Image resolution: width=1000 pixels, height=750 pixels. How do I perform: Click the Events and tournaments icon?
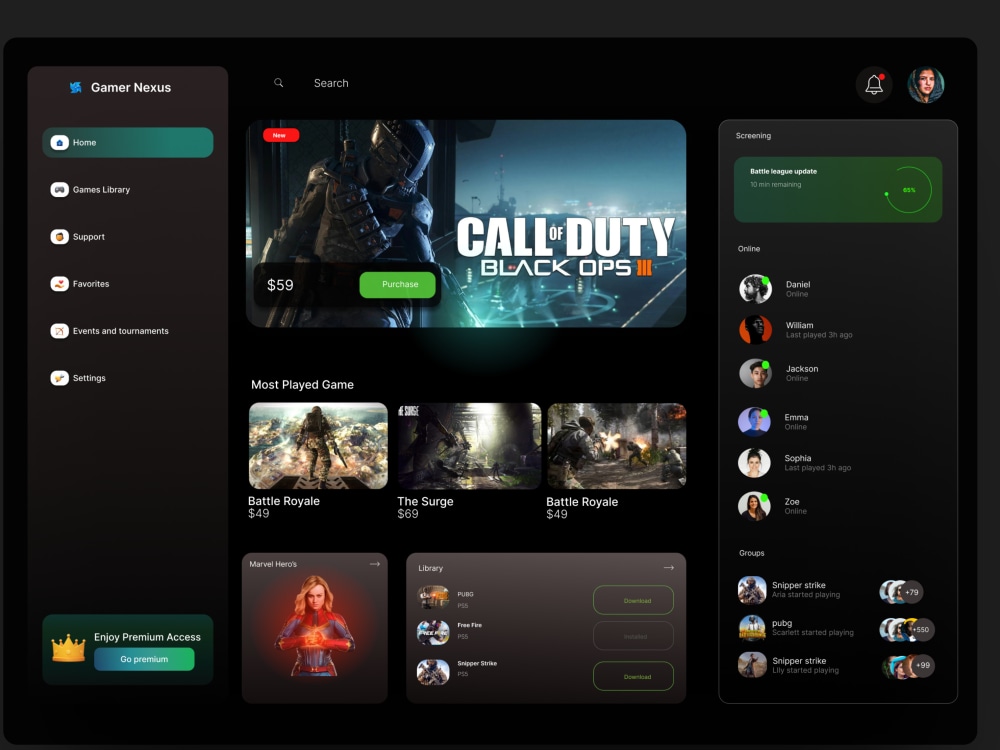[59, 331]
